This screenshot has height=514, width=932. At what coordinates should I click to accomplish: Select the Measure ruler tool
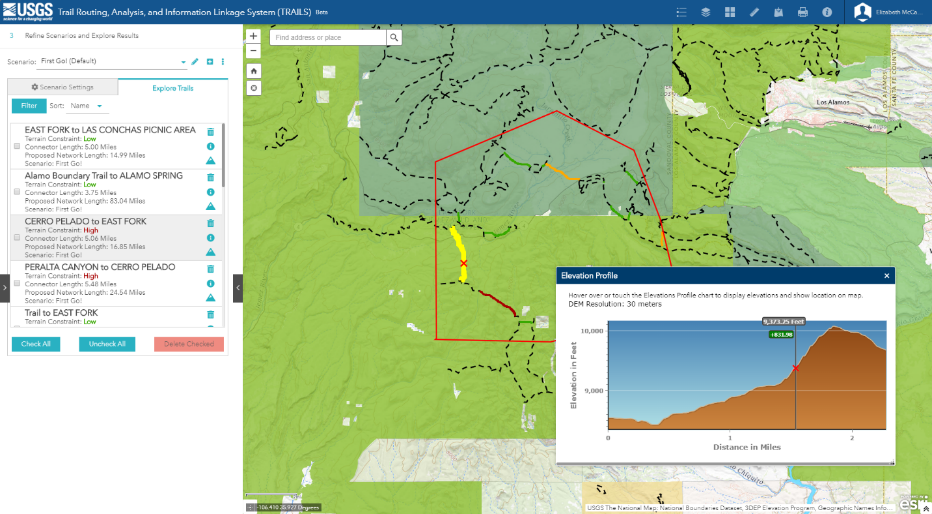click(x=754, y=12)
